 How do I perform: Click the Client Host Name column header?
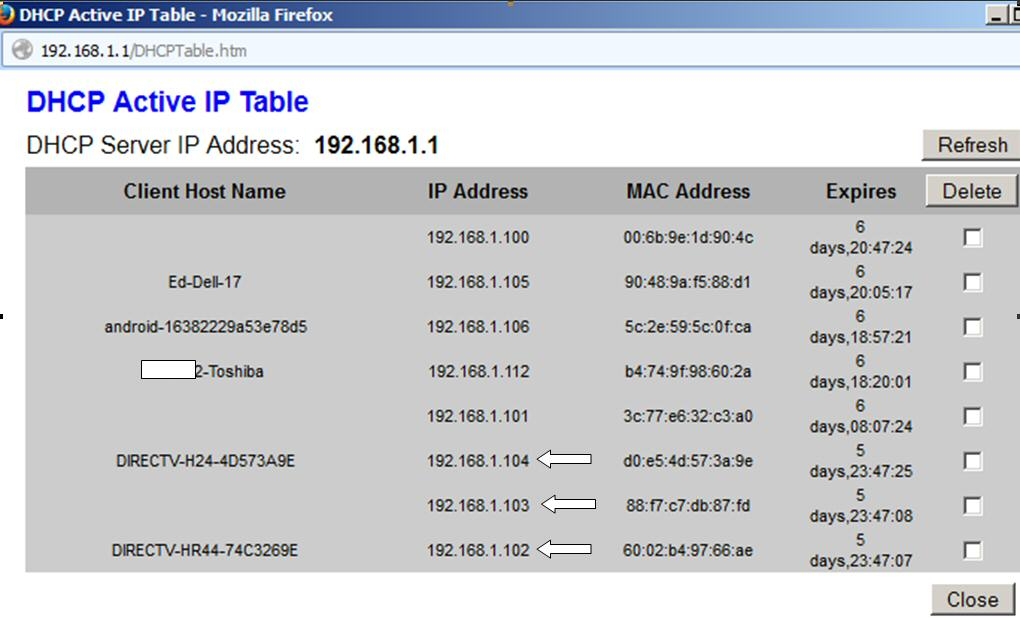(x=204, y=192)
